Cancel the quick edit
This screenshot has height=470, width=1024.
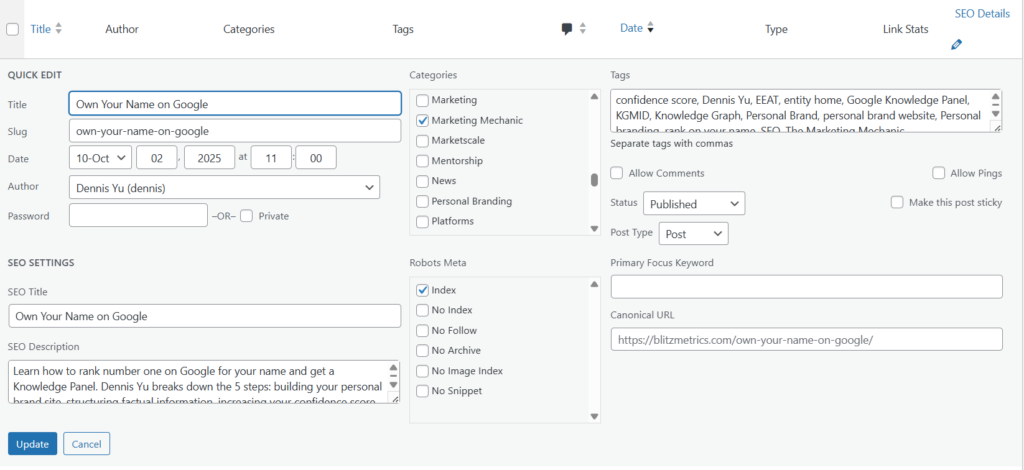point(86,444)
